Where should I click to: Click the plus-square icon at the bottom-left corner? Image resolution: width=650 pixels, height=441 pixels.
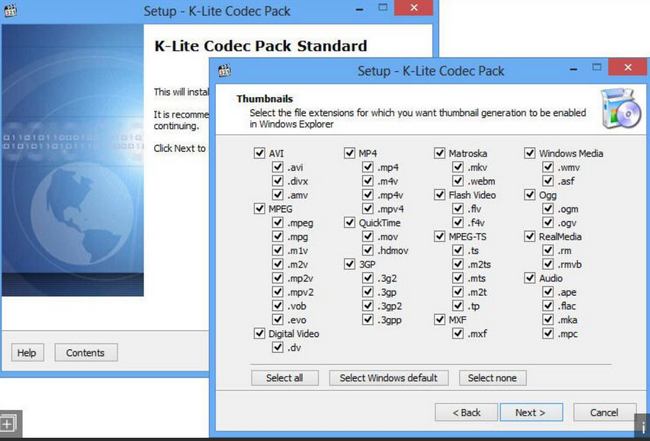pos(8,425)
